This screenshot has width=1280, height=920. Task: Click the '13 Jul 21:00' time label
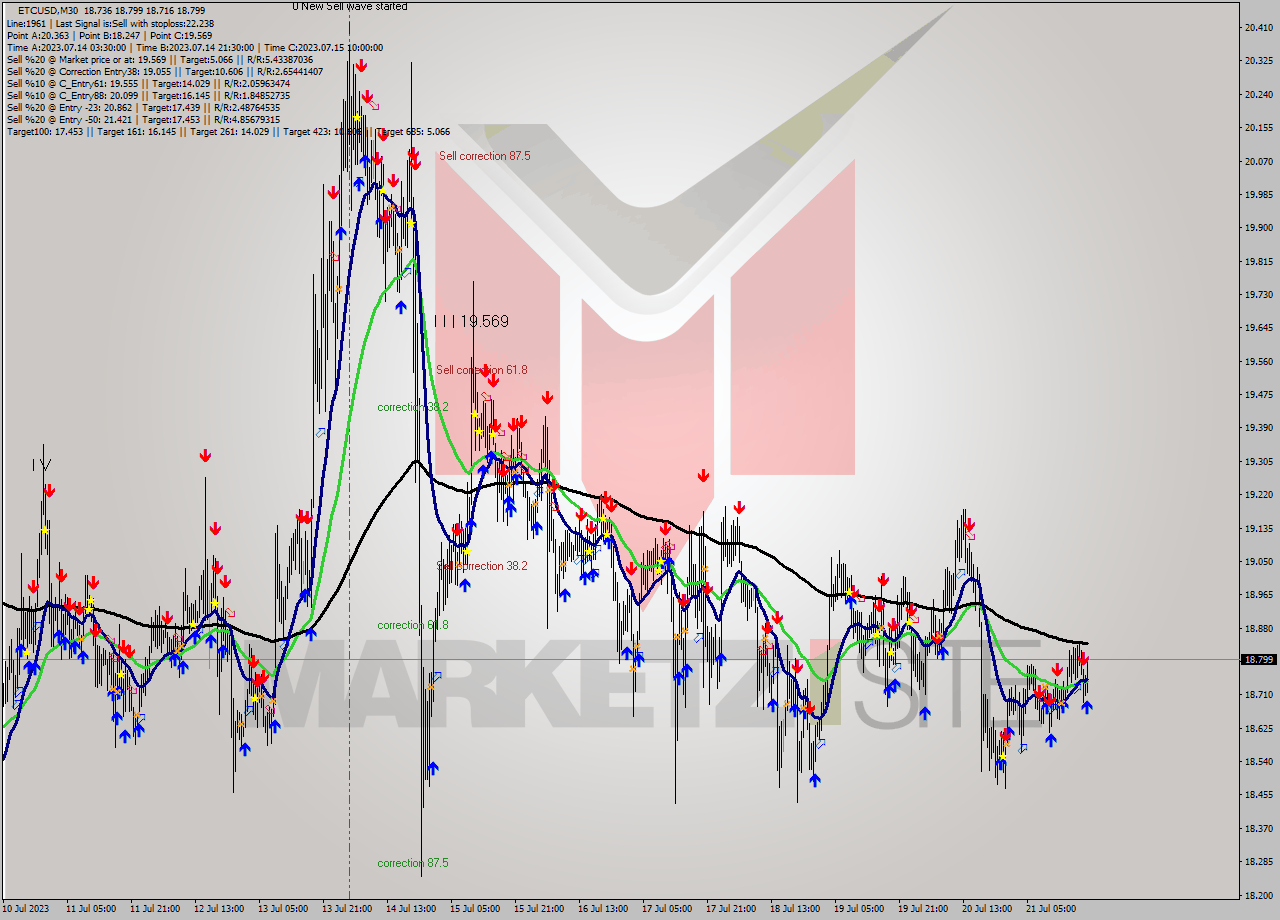tap(347, 909)
